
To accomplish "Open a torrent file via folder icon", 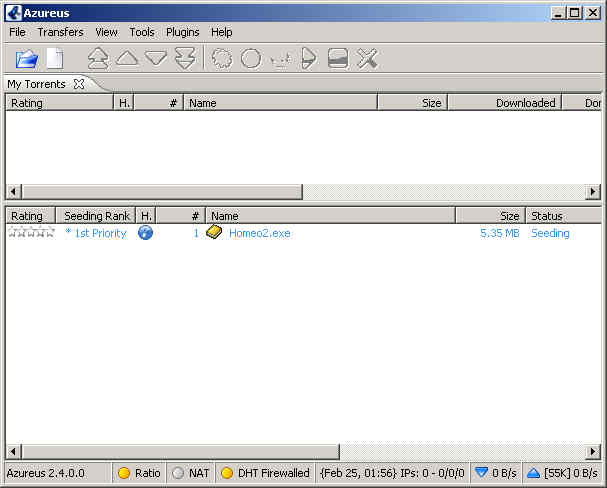I will click(27, 58).
